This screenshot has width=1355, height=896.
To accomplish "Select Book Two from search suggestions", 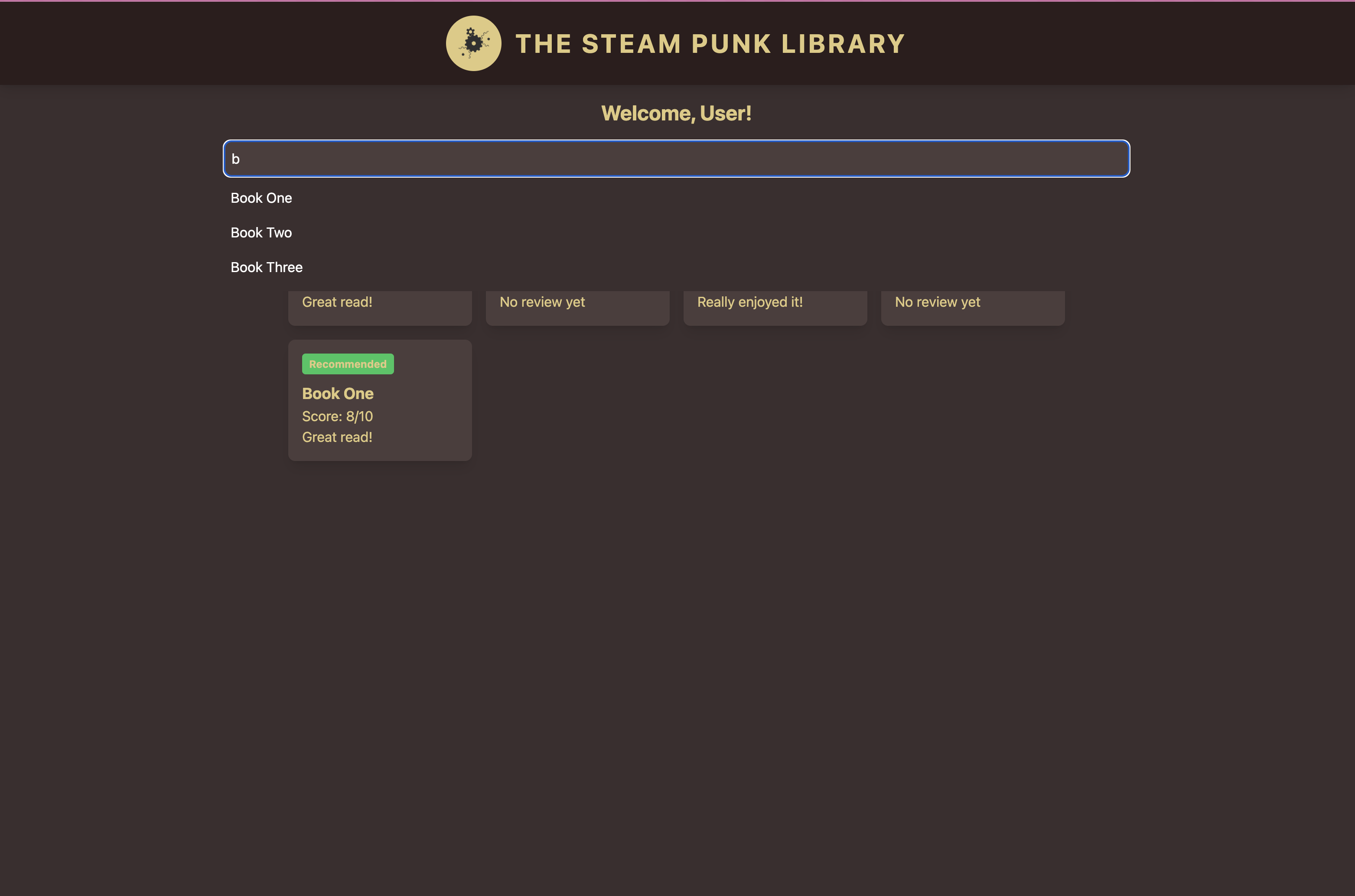I will 261,233.
